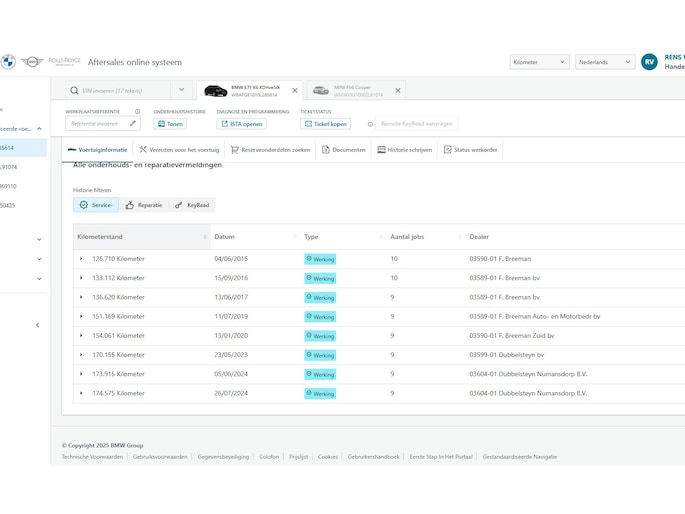Viewport: 685px width, 514px height.
Task: Open the Kilometer unit dropdown
Action: [x=539, y=62]
